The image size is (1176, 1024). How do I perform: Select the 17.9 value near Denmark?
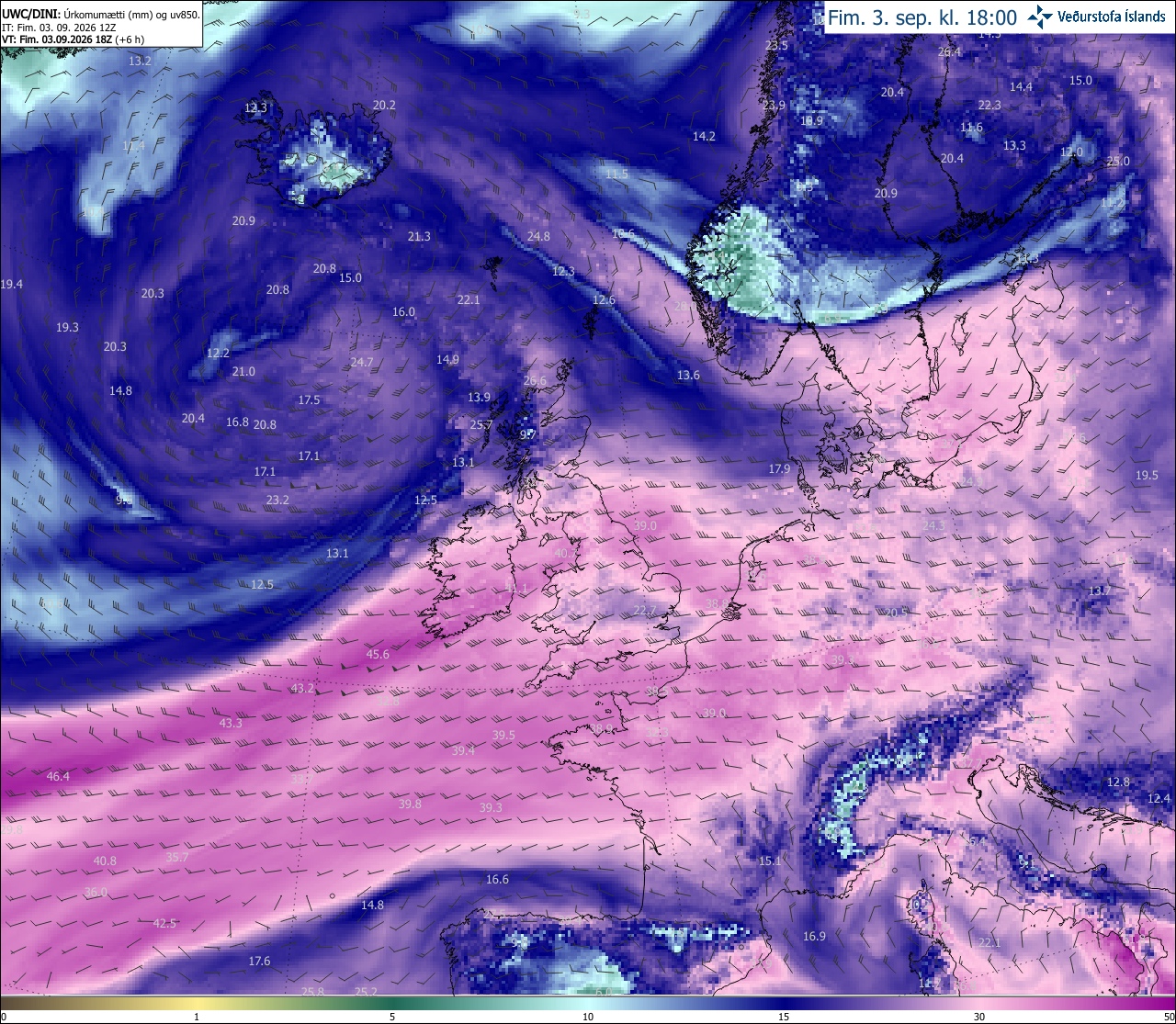pyautogui.click(x=779, y=469)
